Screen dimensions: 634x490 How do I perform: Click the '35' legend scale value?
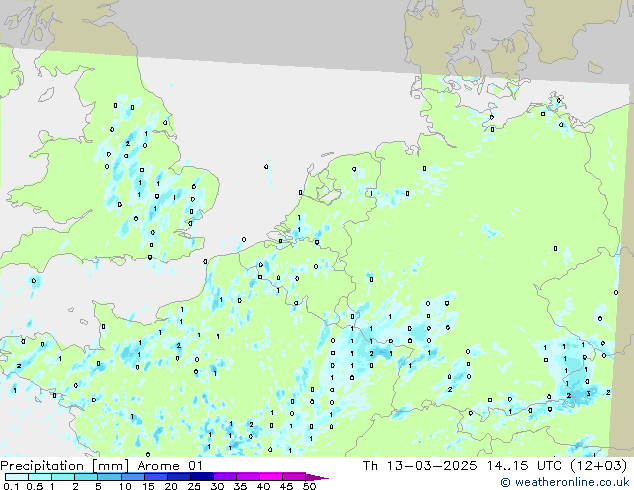[240, 486]
